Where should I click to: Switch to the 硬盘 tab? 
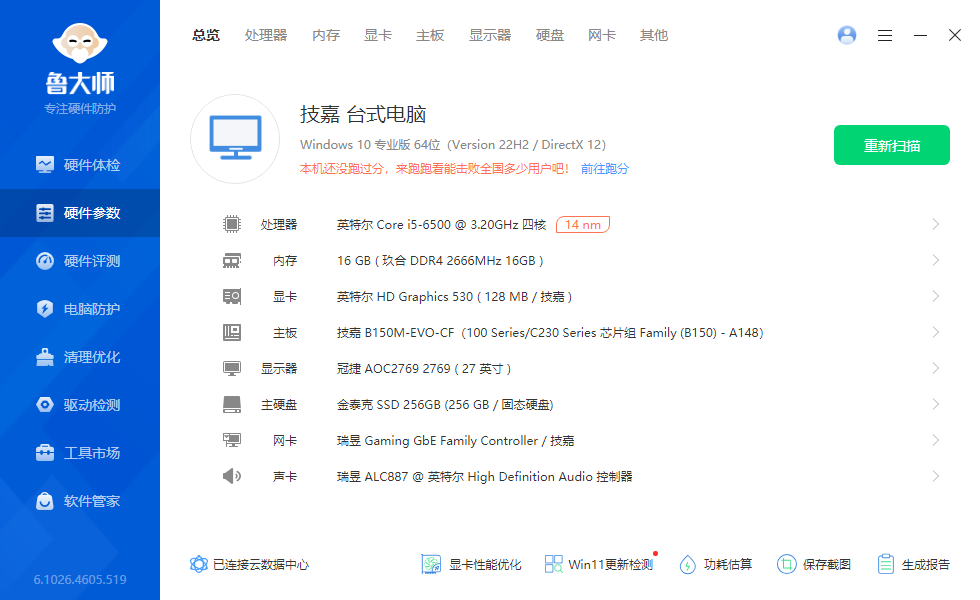click(549, 36)
